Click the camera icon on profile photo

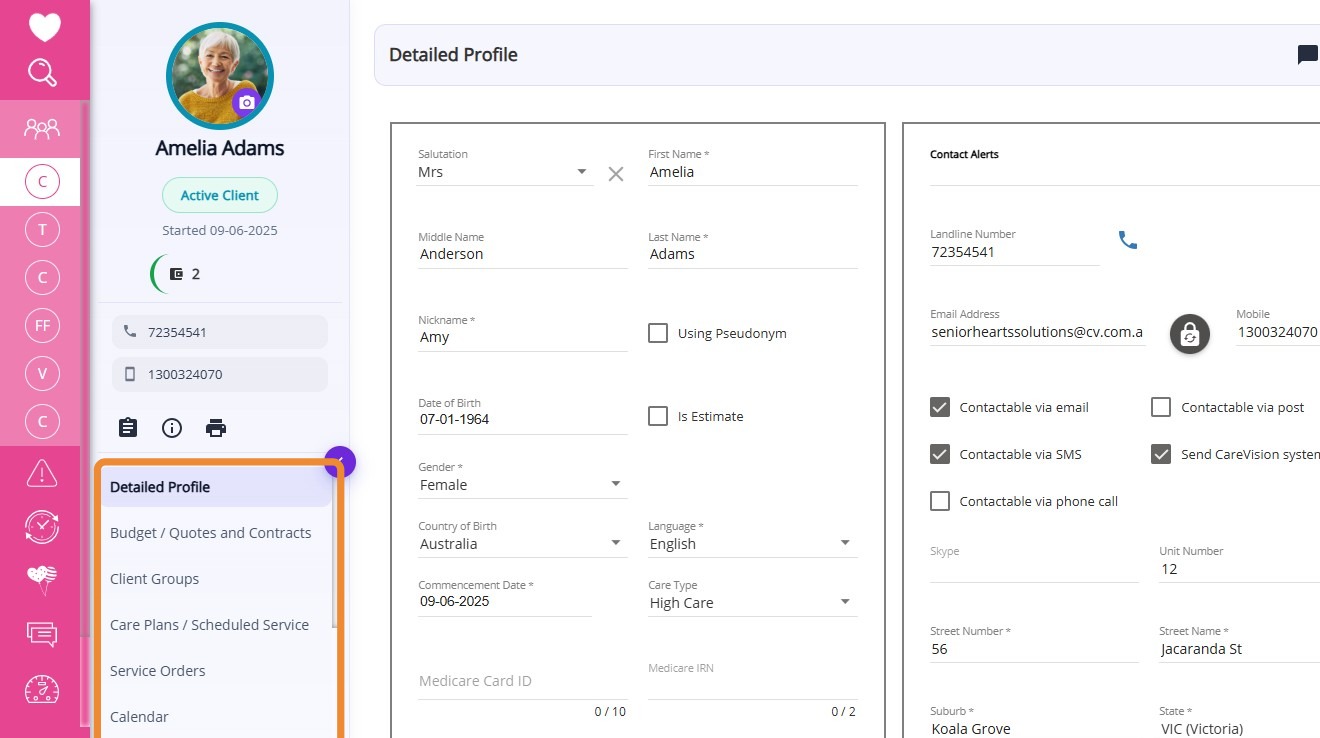[x=246, y=102]
